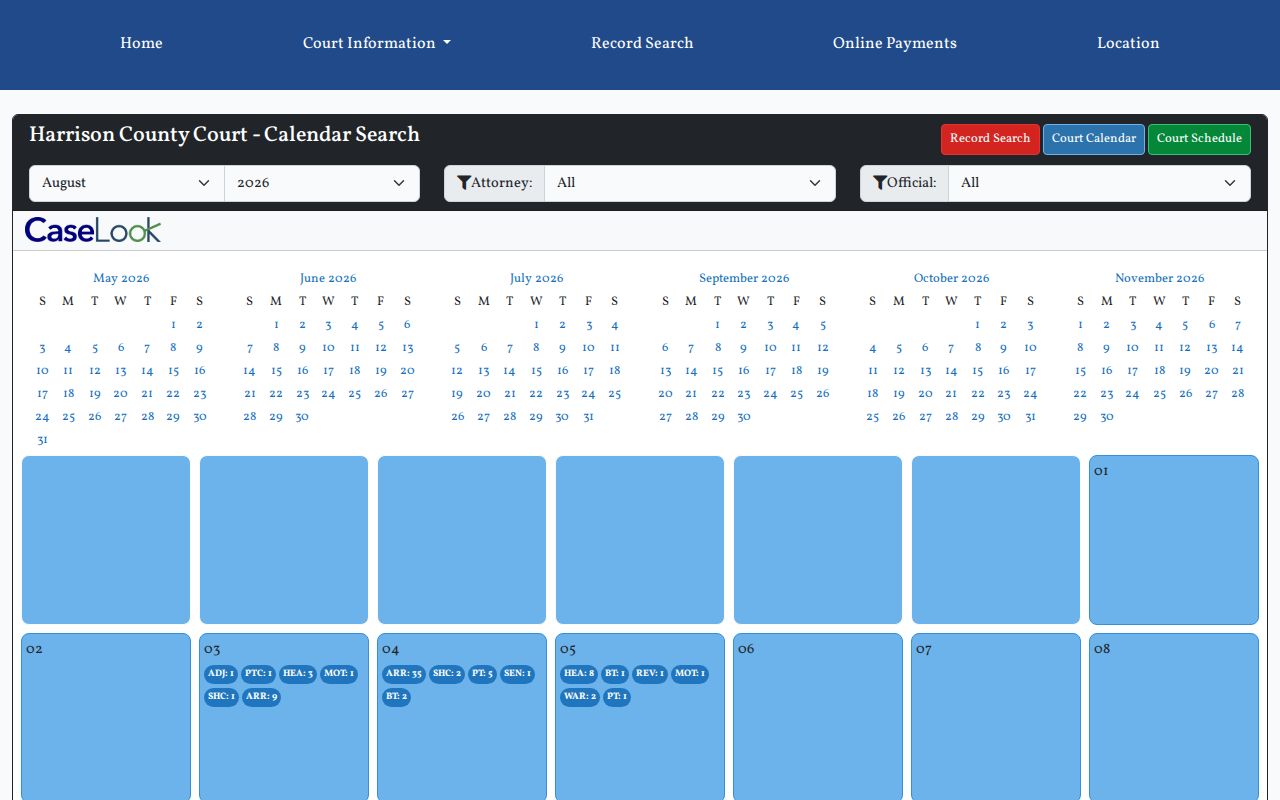Select the PTC: 1 badge on day 03
The height and width of the screenshot is (800, 1280).
tap(258, 674)
